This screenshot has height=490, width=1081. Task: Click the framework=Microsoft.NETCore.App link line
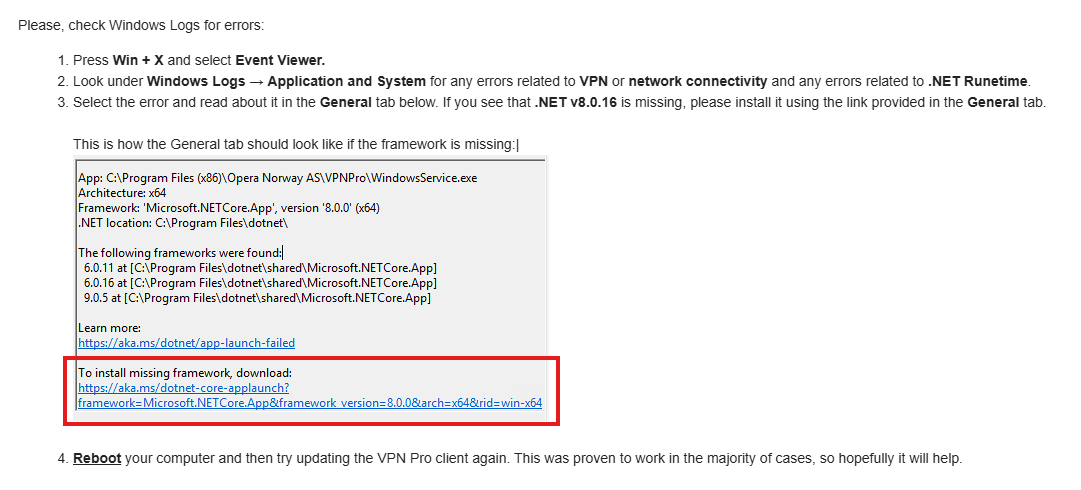310,402
